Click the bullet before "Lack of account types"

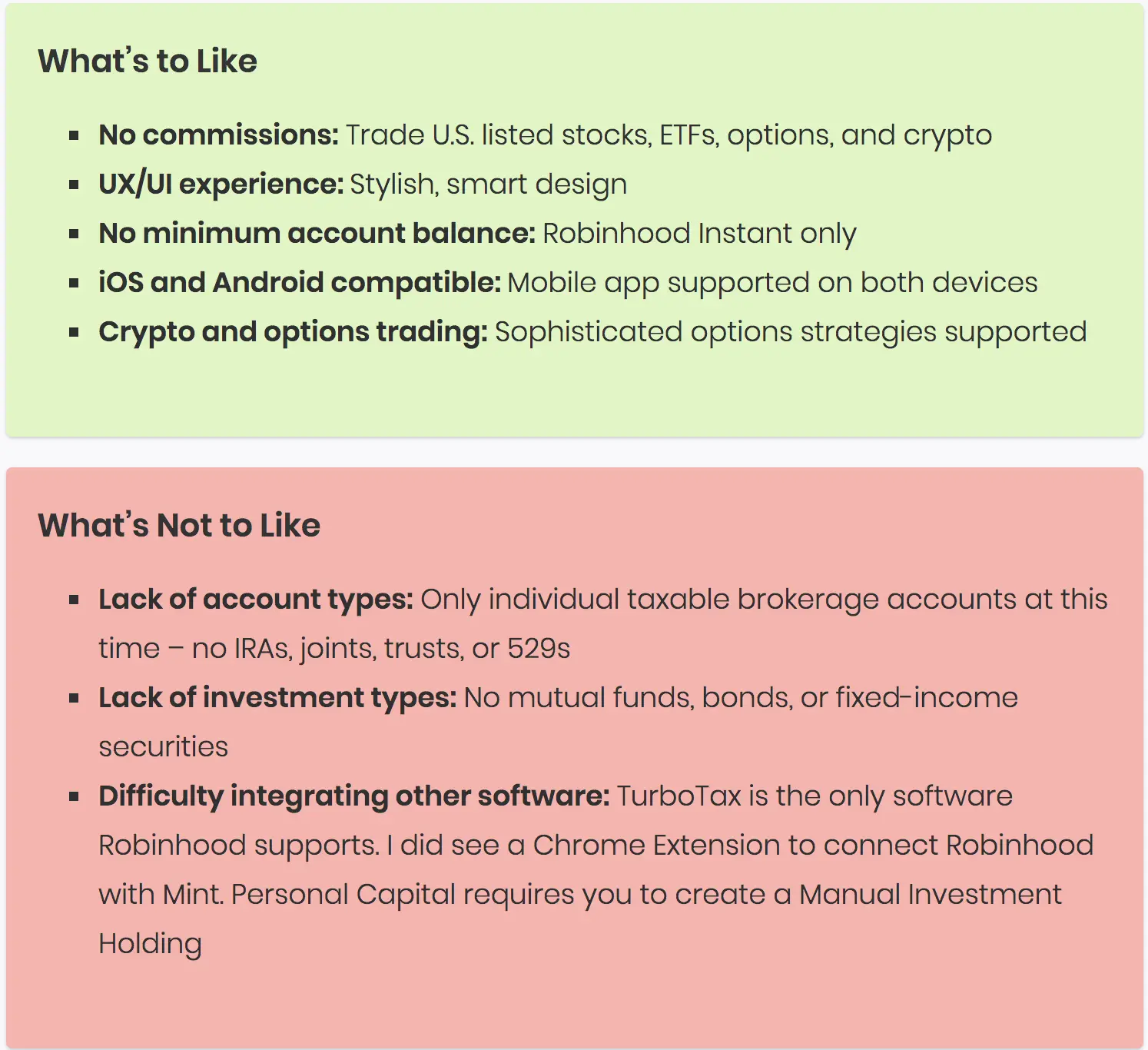click(74, 600)
